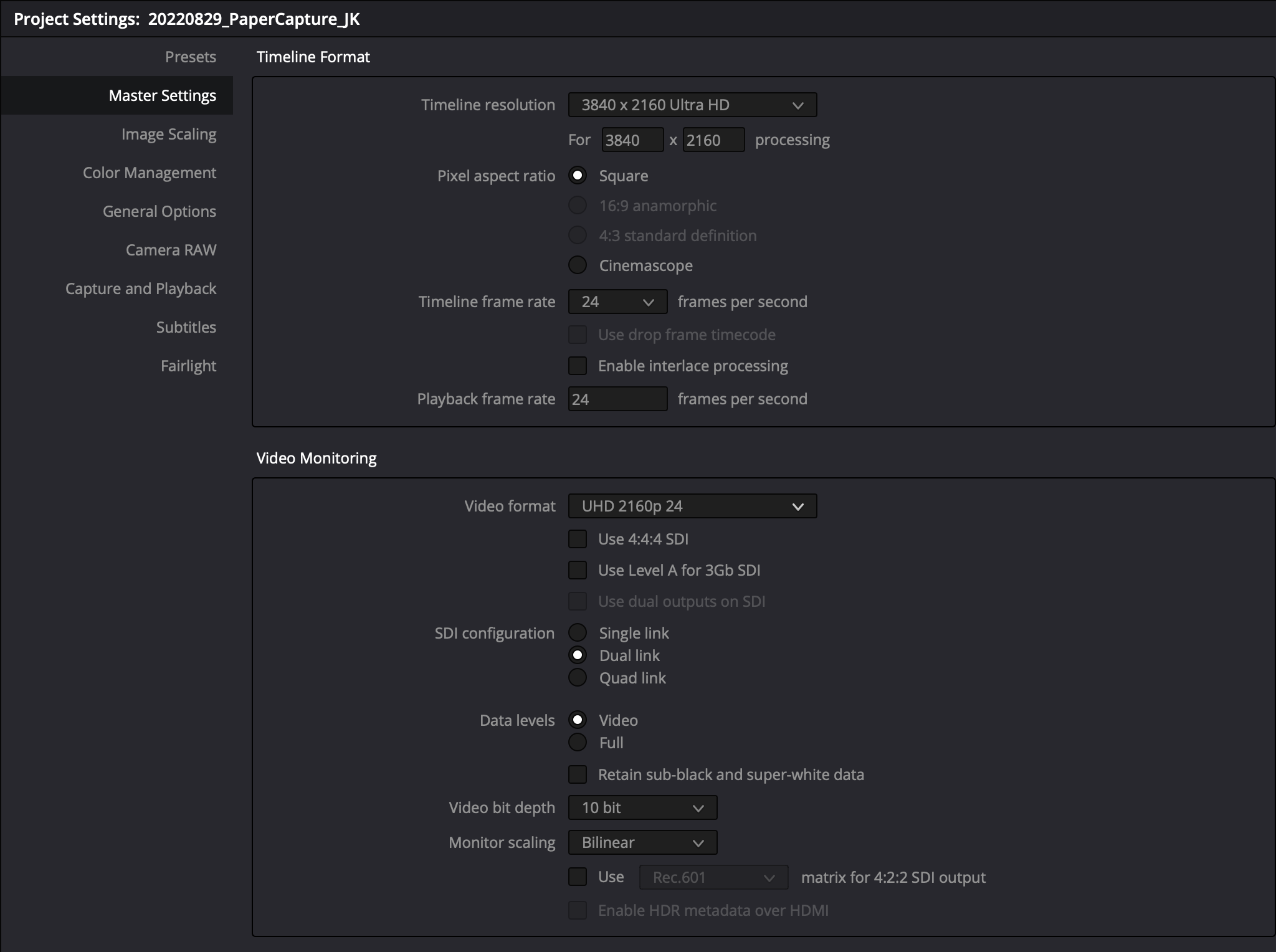Switch to Color Management settings
The height and width of the screenshot is (952, 1276).
click(150, 173)
